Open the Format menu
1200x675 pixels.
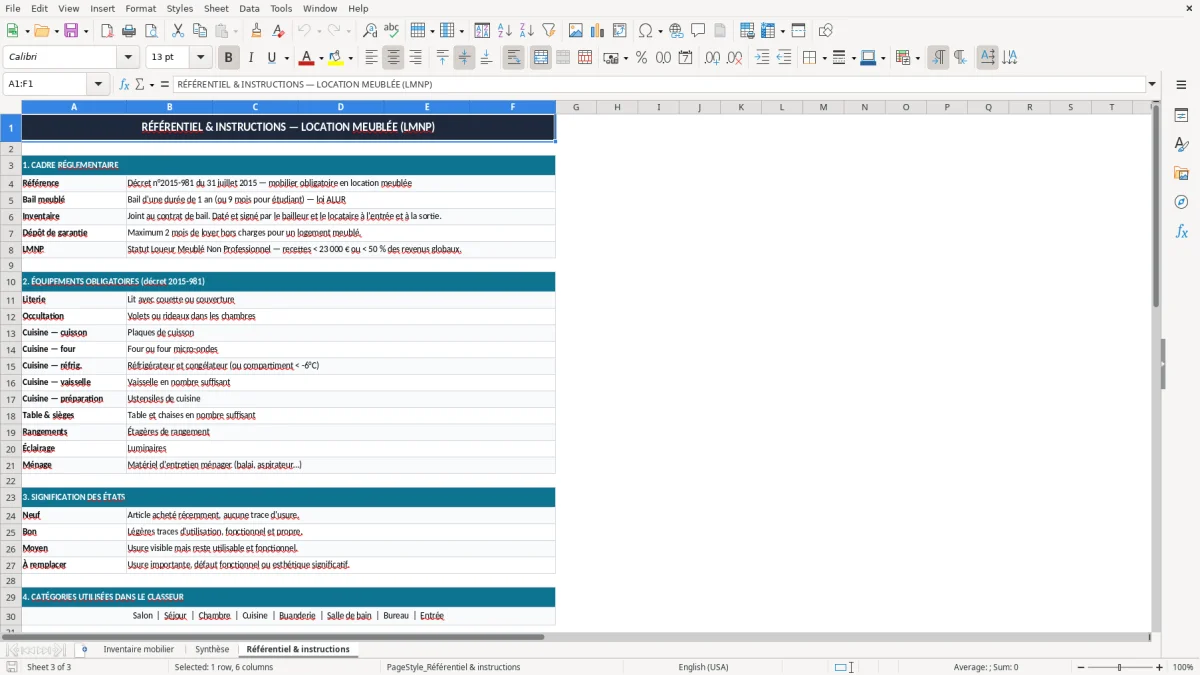click(x=140, y=8)
